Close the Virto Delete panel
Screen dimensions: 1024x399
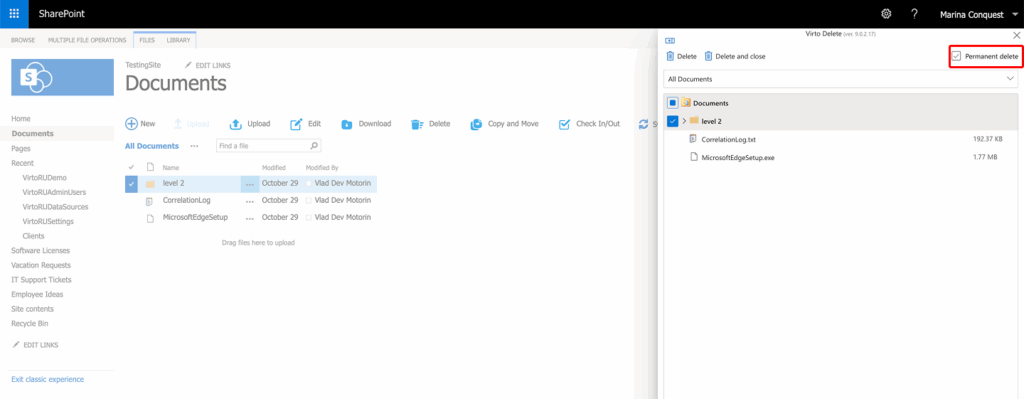(1016, 35)
